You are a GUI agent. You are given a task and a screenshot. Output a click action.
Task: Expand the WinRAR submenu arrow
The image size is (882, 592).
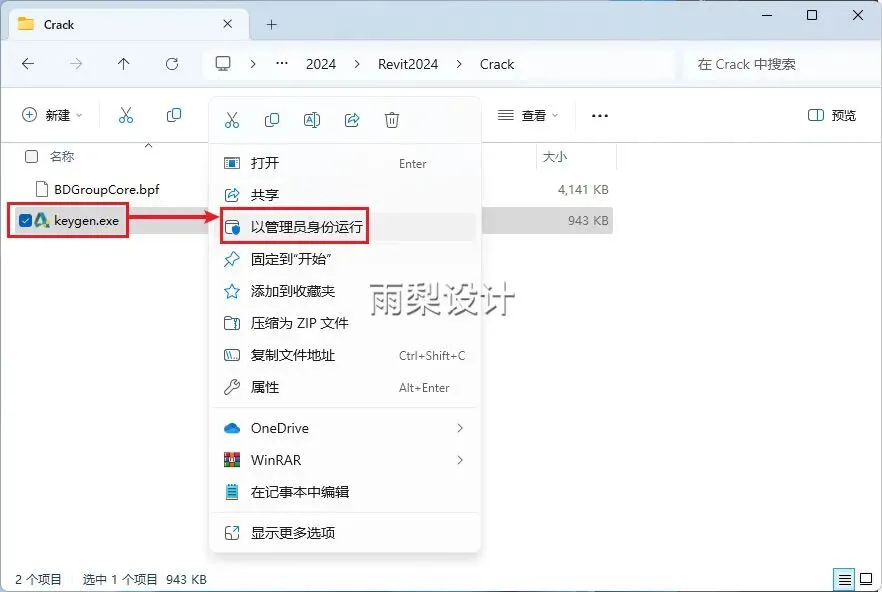[460, 460]
